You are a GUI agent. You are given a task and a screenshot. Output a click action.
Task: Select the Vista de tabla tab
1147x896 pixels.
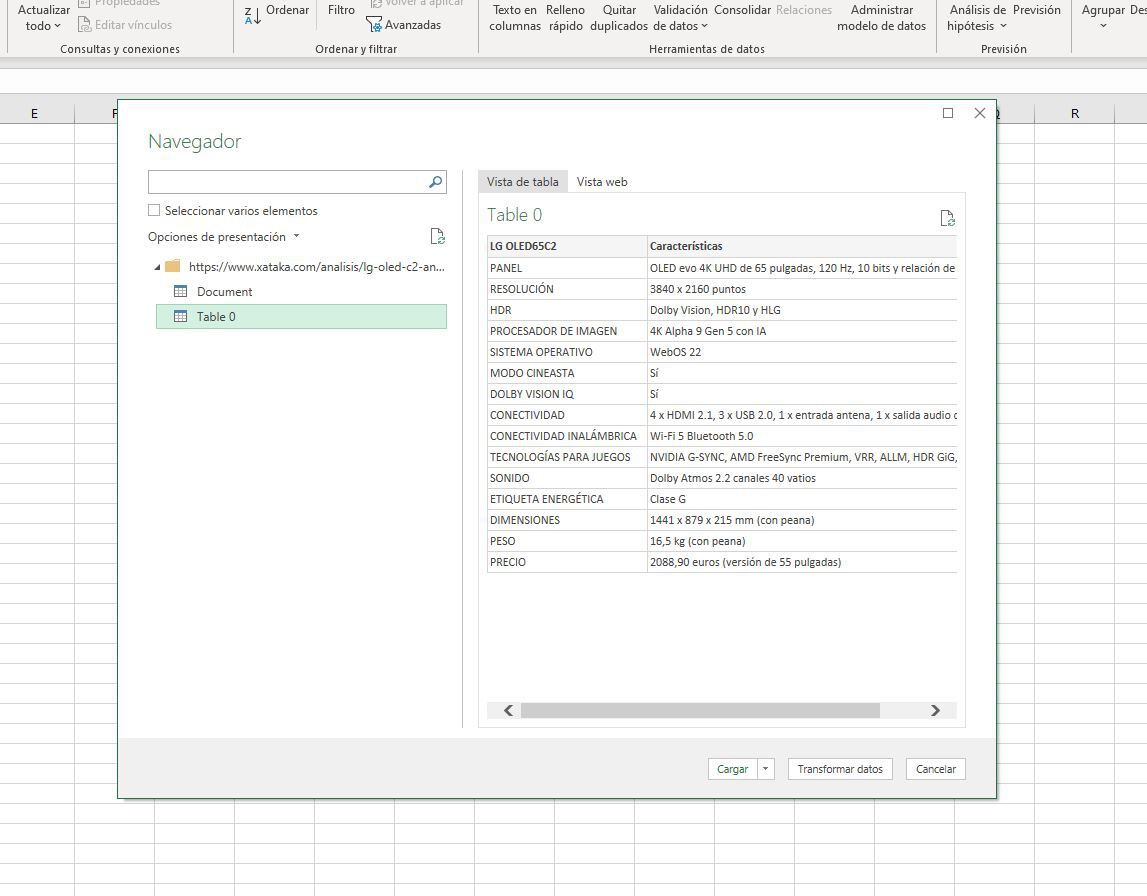[x=522, y=181]
